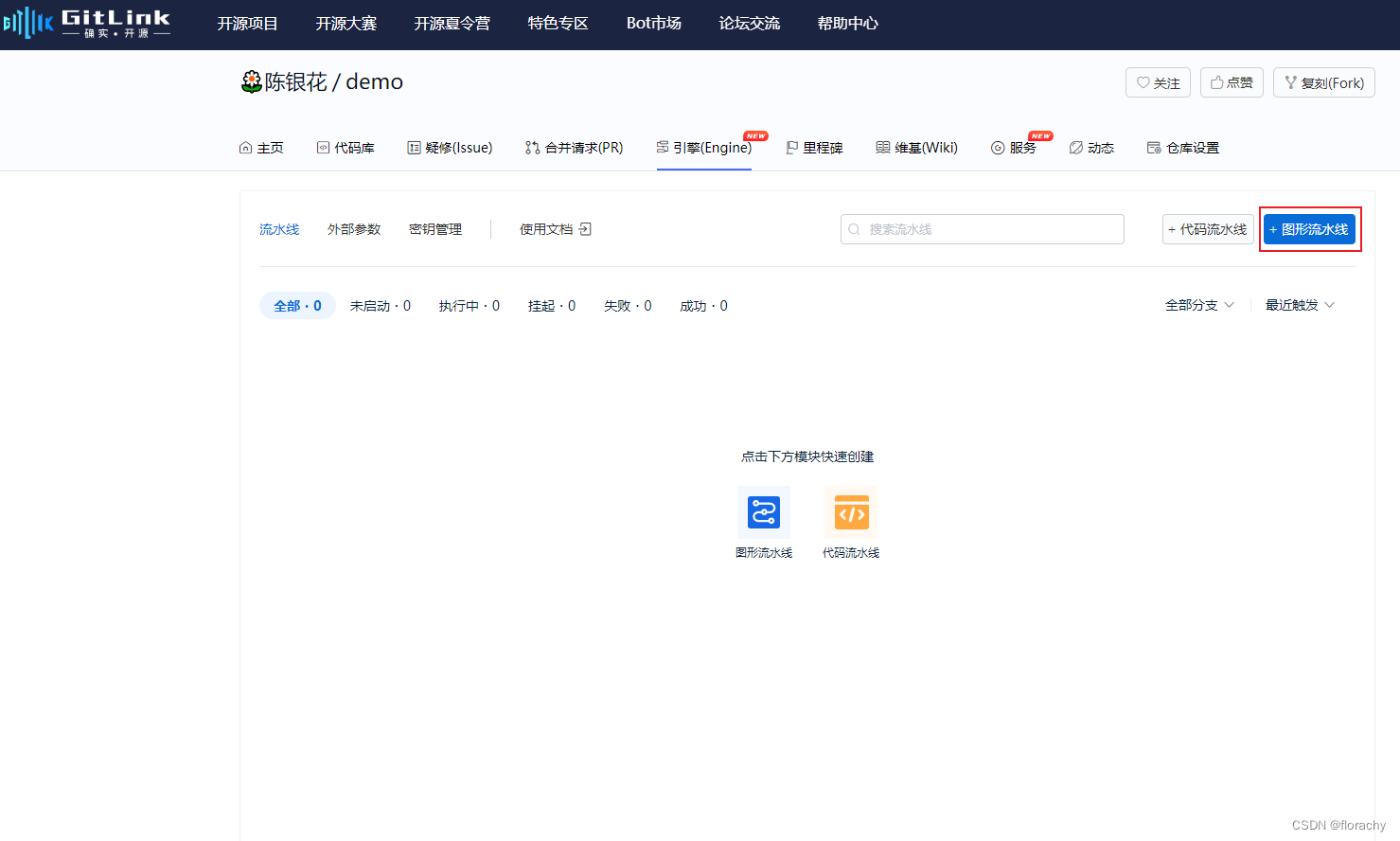Filter pipelines by 成功·0 status
This screenshot has width=1400, height=841.
pos(702,305)
